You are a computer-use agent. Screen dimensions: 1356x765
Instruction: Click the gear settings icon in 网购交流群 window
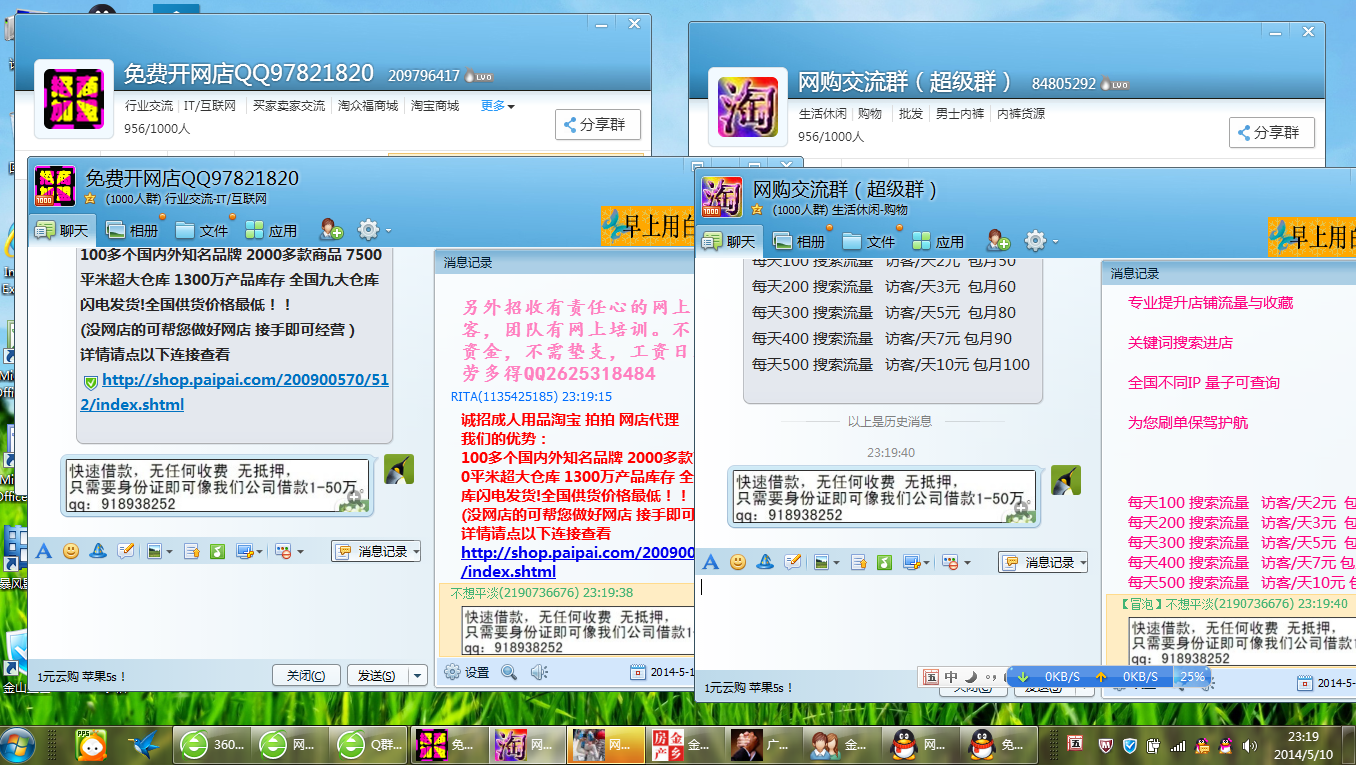click(x=1035, y=240)
